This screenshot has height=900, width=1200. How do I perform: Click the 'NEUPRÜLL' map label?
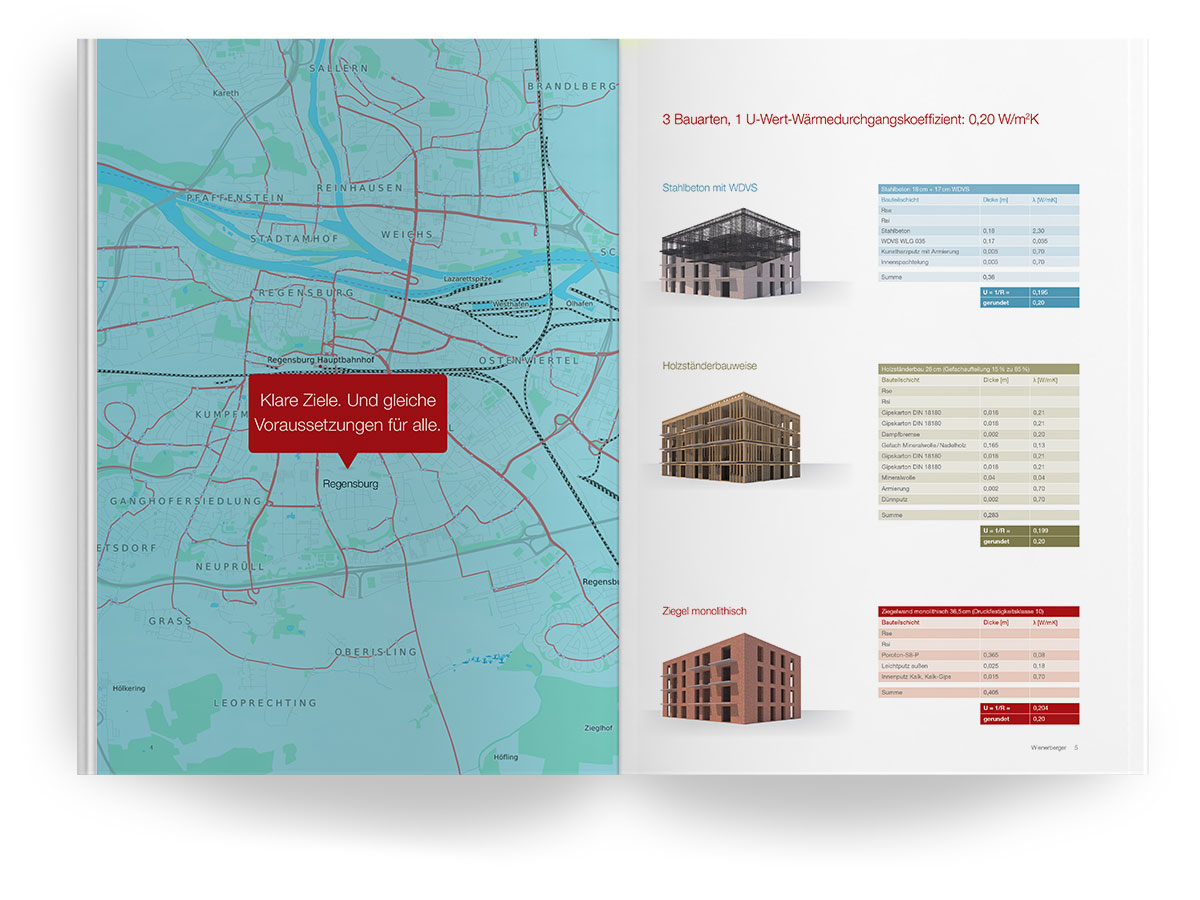point(228,565)
